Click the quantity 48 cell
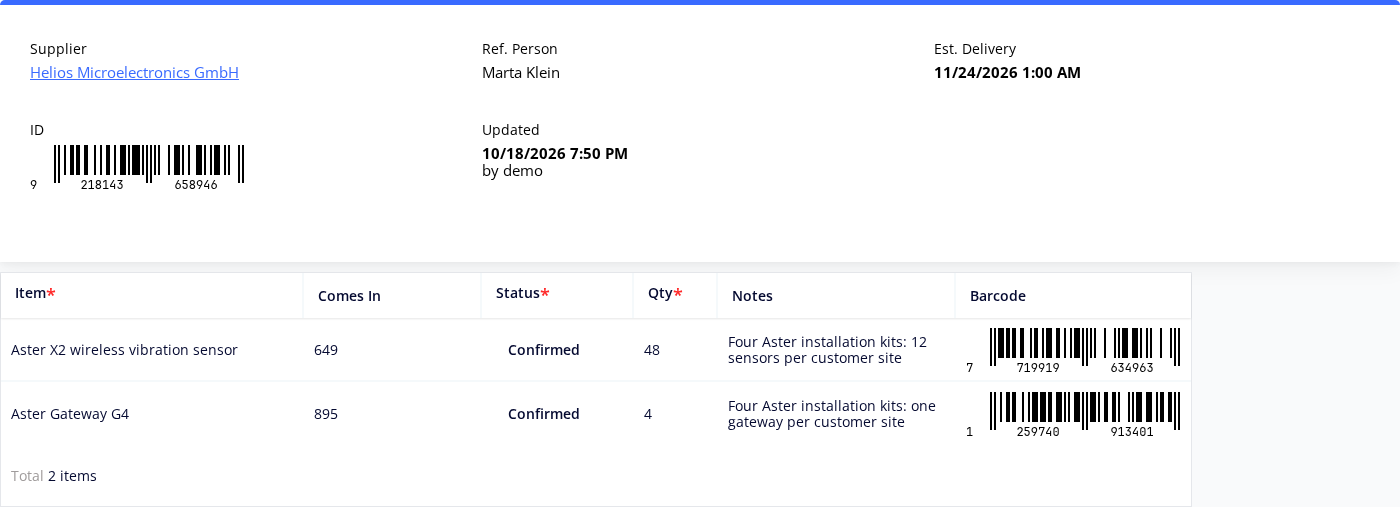Screen dimensions: 1400x507 click(x=675, y=350)
